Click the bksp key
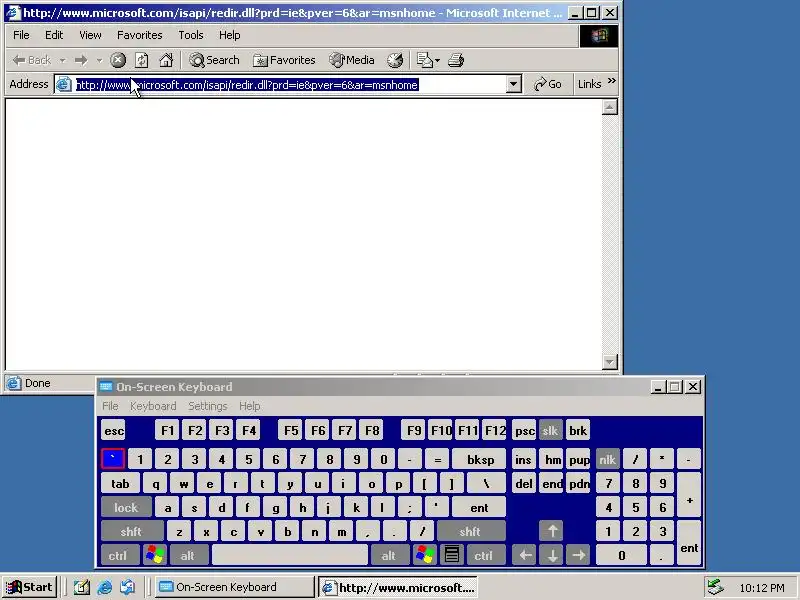The height and width of the screenshot is (600, 800). click(480, 459)
